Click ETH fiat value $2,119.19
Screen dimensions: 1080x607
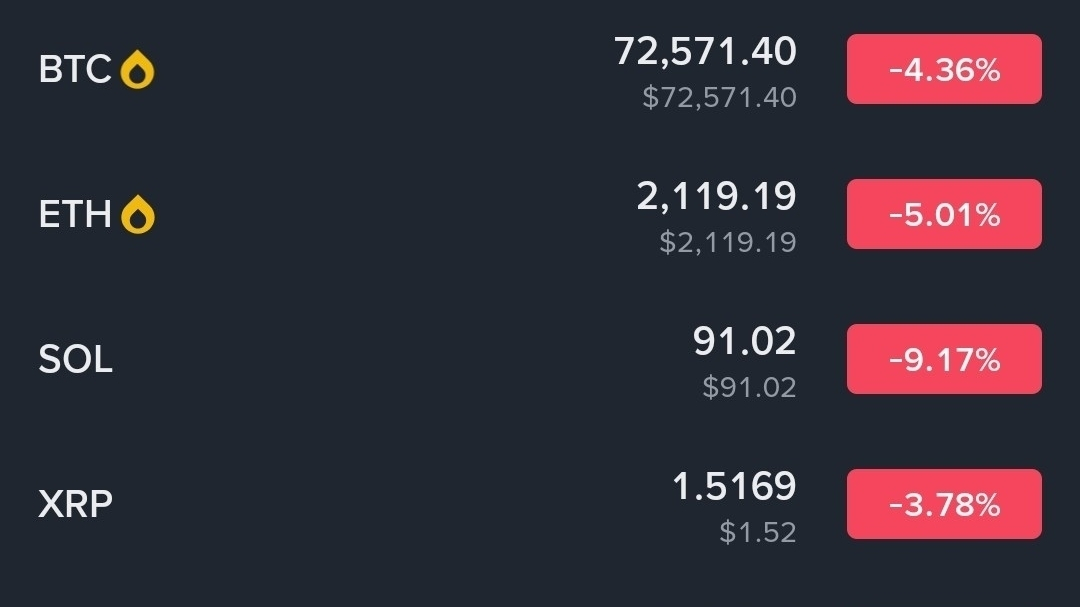click(728, 242)
